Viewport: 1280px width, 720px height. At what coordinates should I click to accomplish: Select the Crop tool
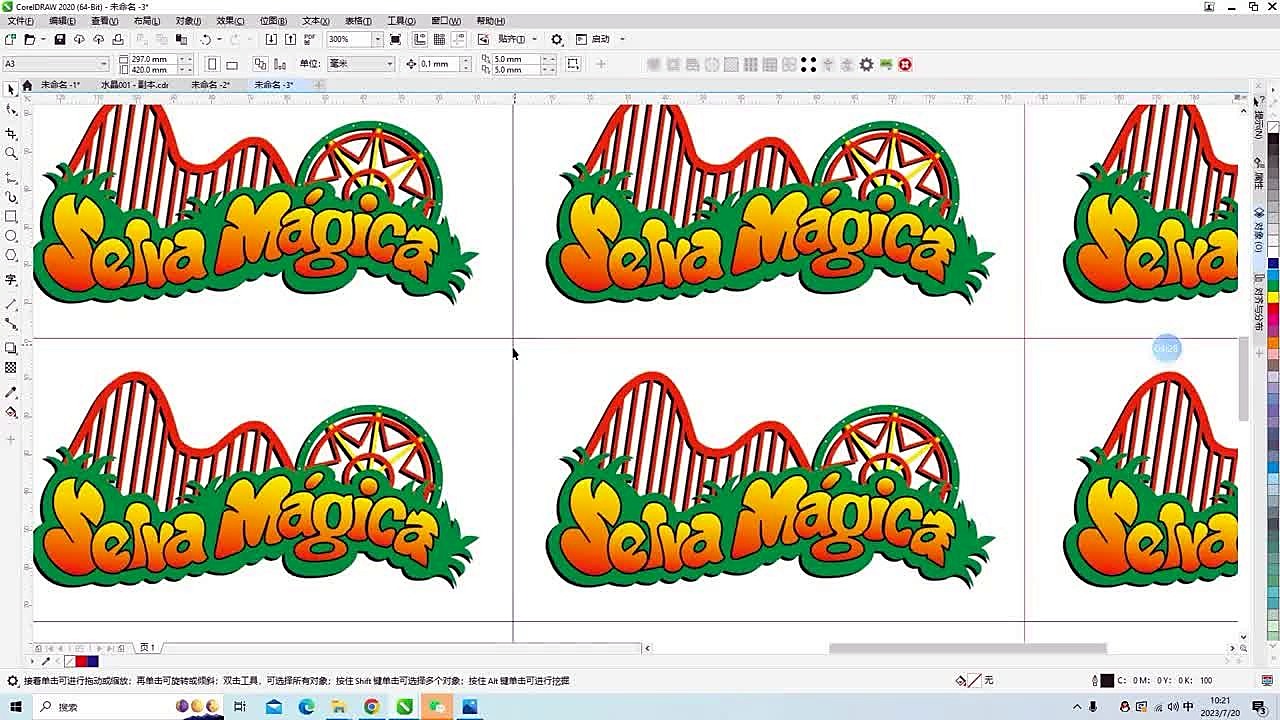click(x=11, y=134)
